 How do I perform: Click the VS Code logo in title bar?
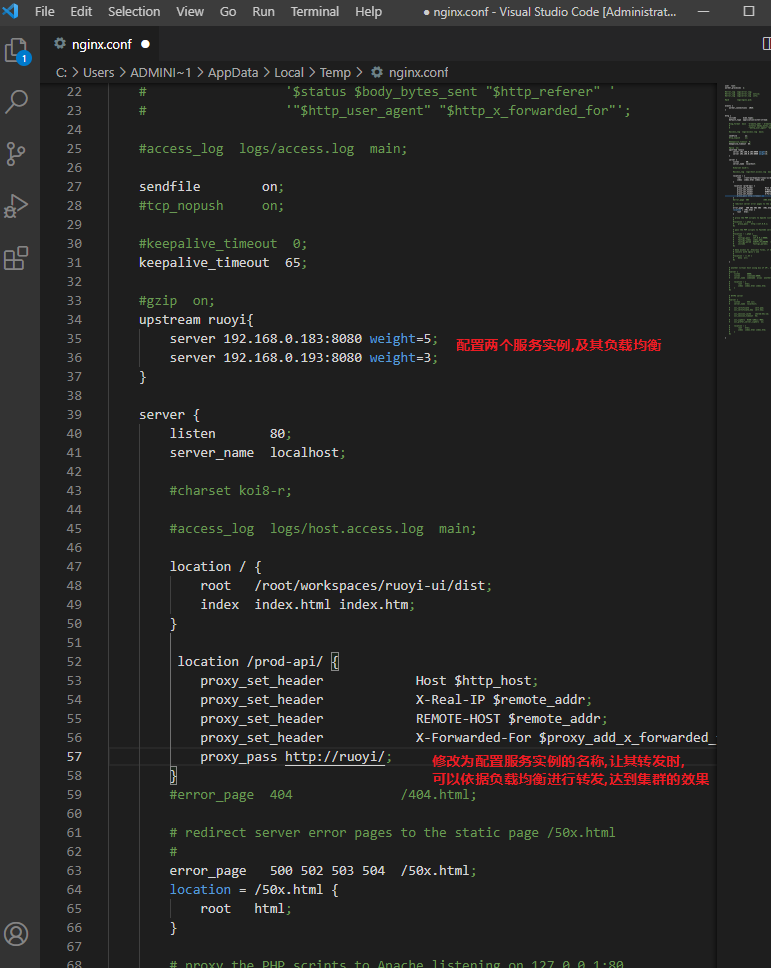10,11
